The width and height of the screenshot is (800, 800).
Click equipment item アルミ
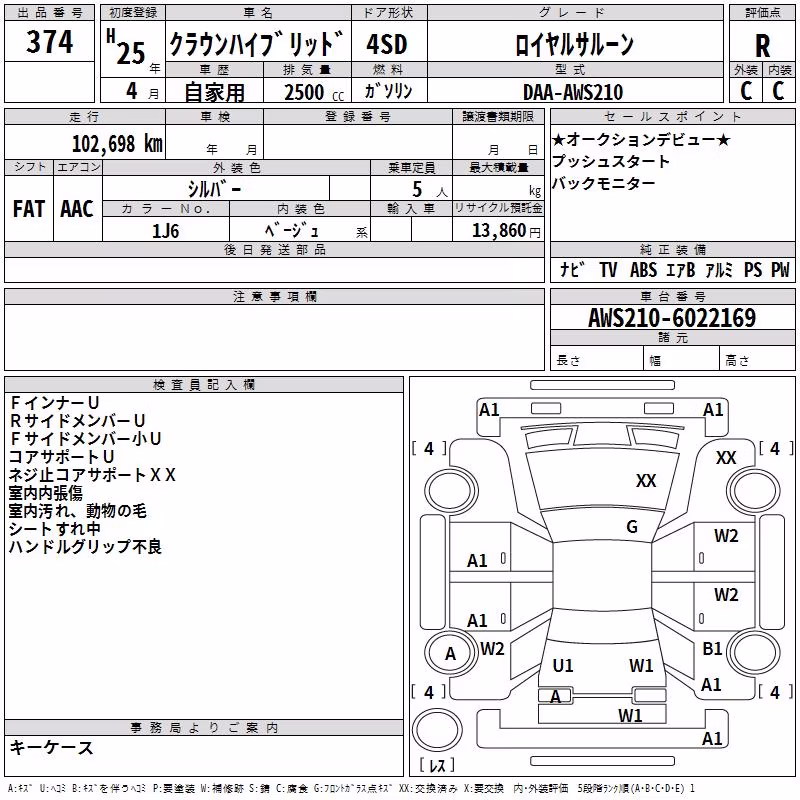click(x=719, y=269)
